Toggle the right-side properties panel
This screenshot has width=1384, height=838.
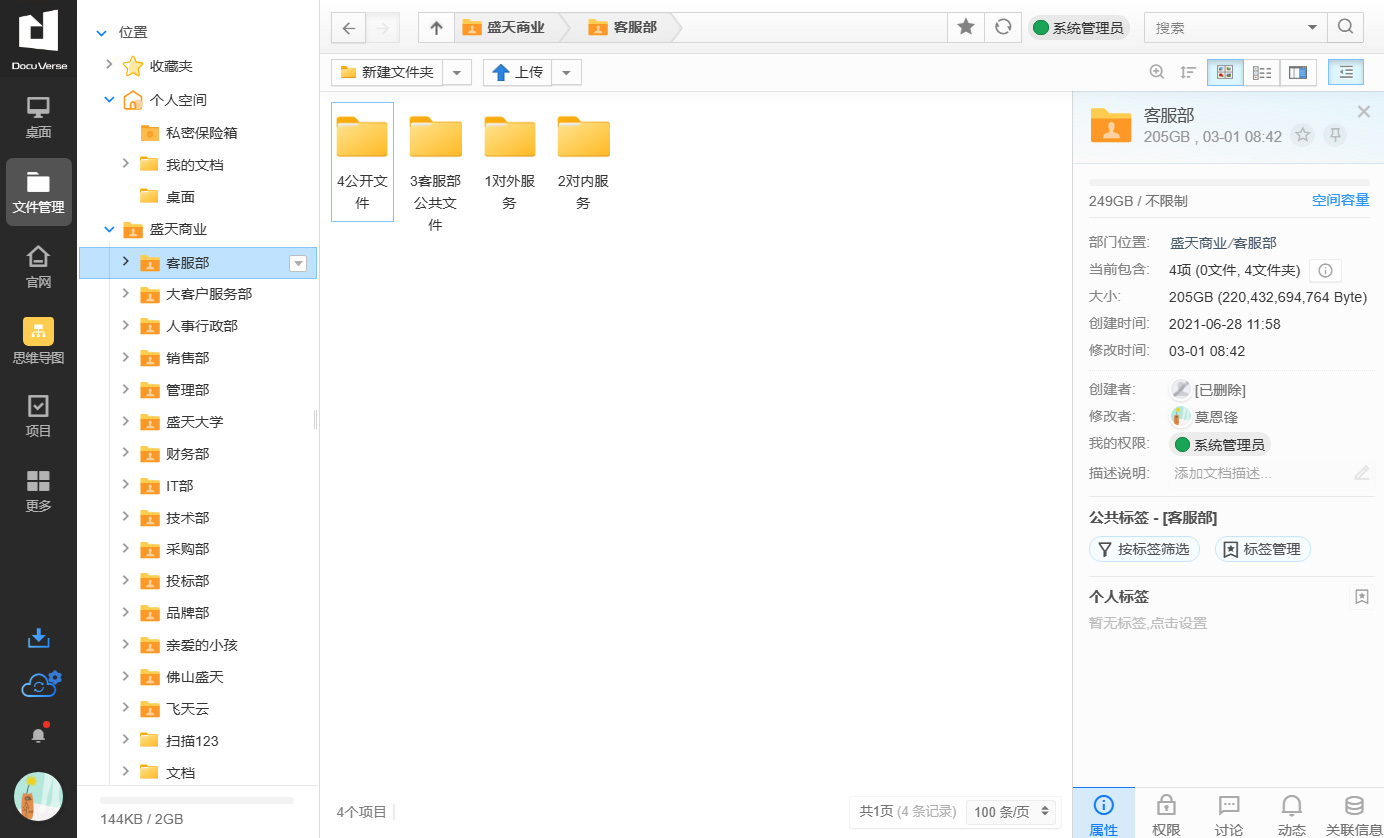(1345, 72)
